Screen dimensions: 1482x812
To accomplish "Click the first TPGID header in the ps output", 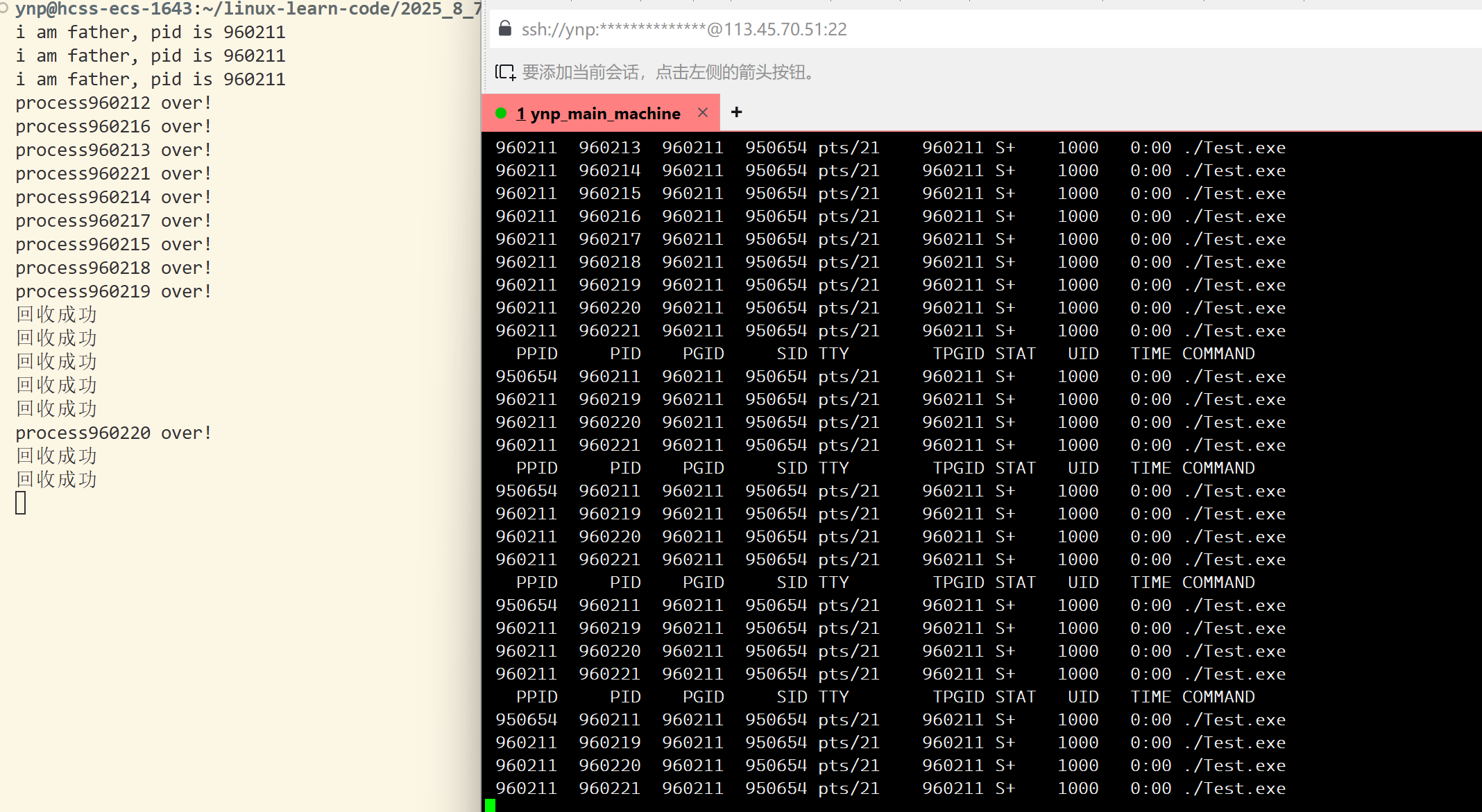I will pyautogui.click(x=958, y=354).
